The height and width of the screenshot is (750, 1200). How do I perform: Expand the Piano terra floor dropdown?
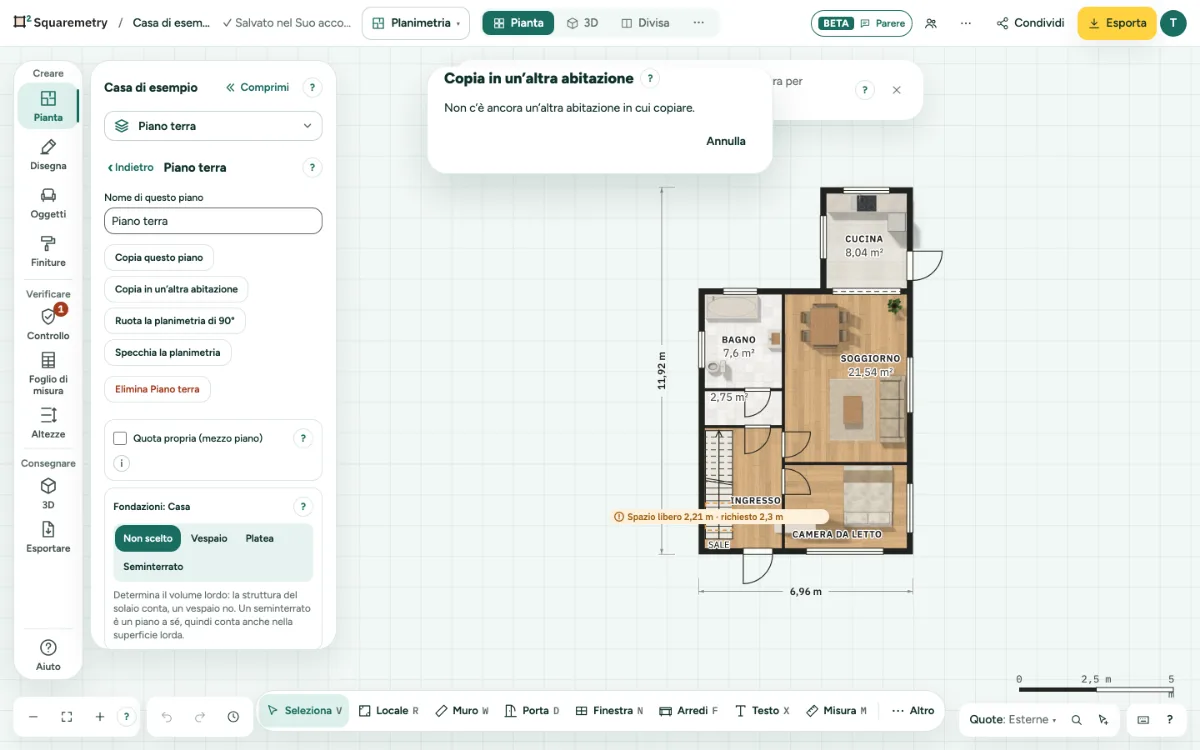click(x=213, y=126)
